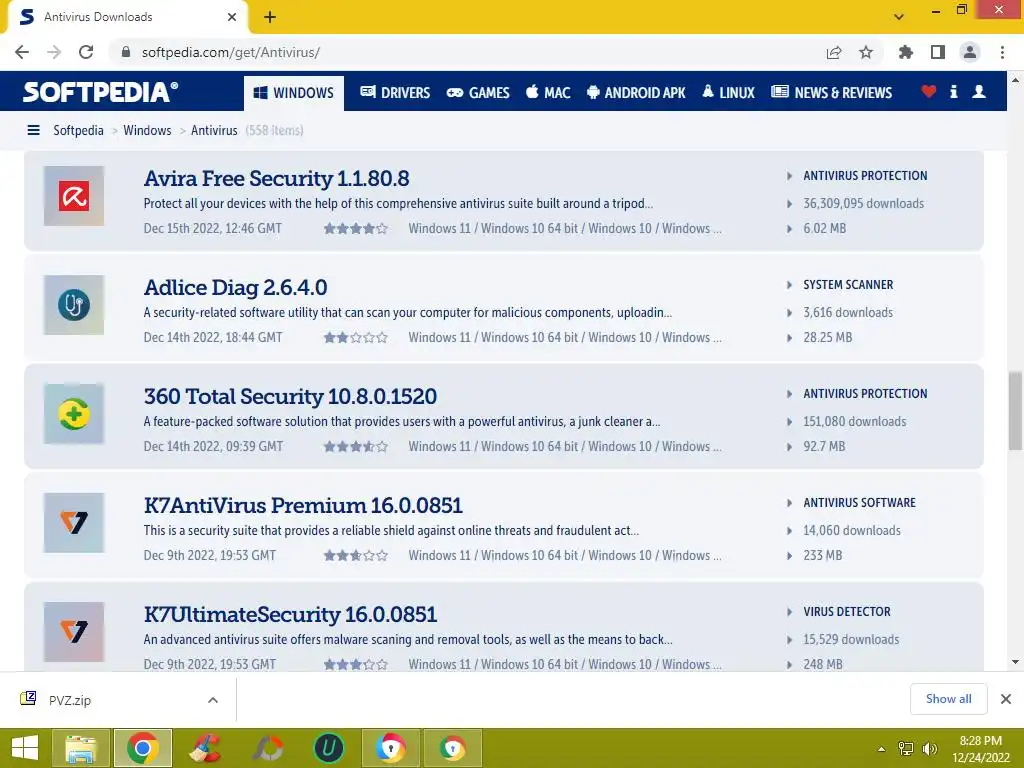Click the Avira Free Security app icon
This screenshot has width=1024, height=768.
74,196
